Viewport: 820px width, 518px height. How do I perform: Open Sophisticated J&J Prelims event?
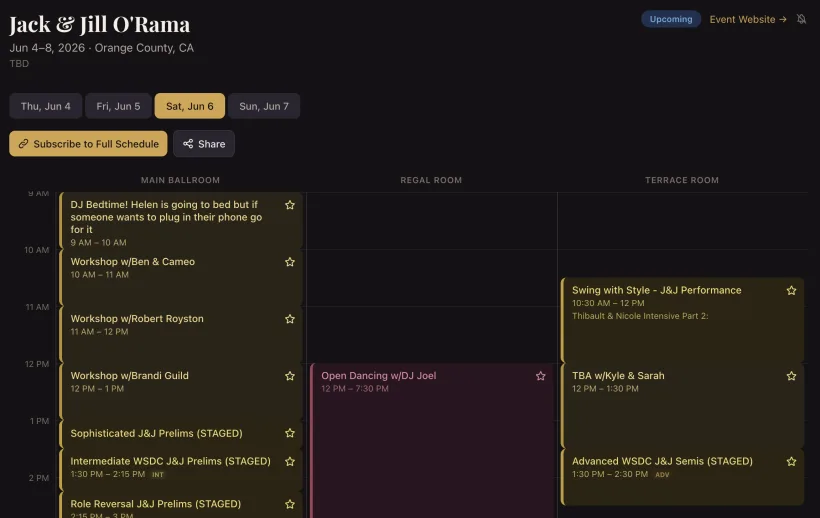181,434
